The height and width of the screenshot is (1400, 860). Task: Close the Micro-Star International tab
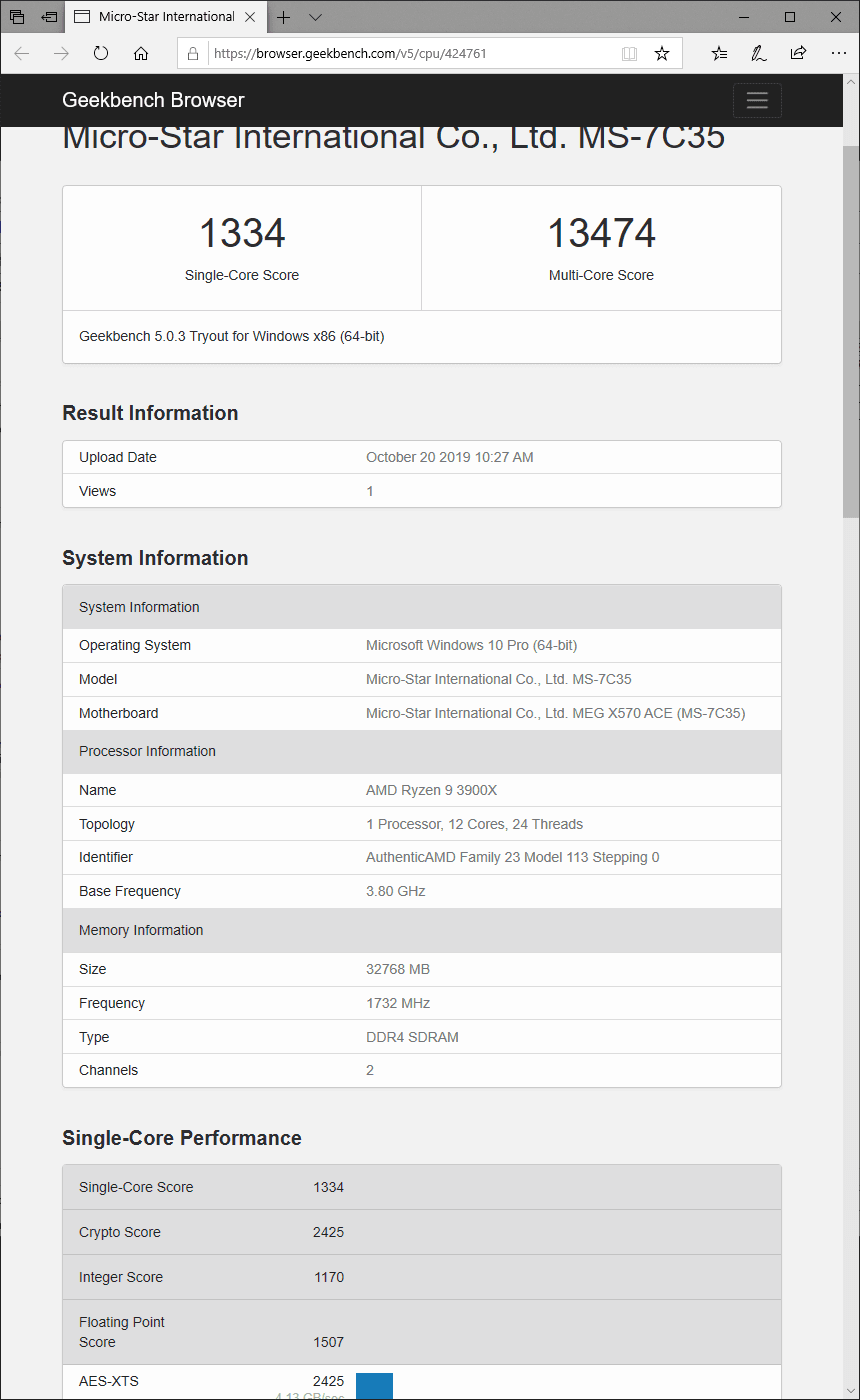point(250,17)
